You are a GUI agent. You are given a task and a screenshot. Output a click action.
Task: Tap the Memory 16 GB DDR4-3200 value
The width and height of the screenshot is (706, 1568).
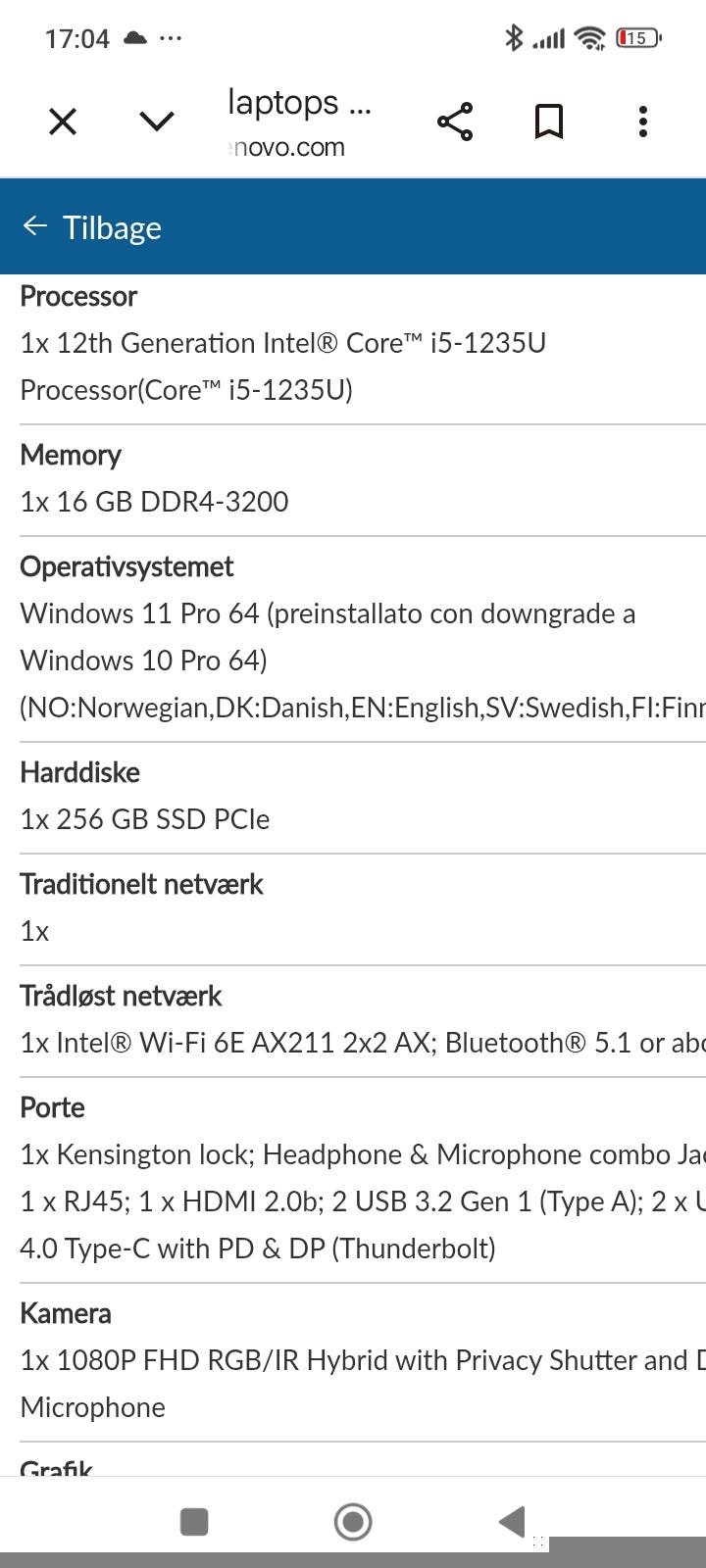[155, 502]
